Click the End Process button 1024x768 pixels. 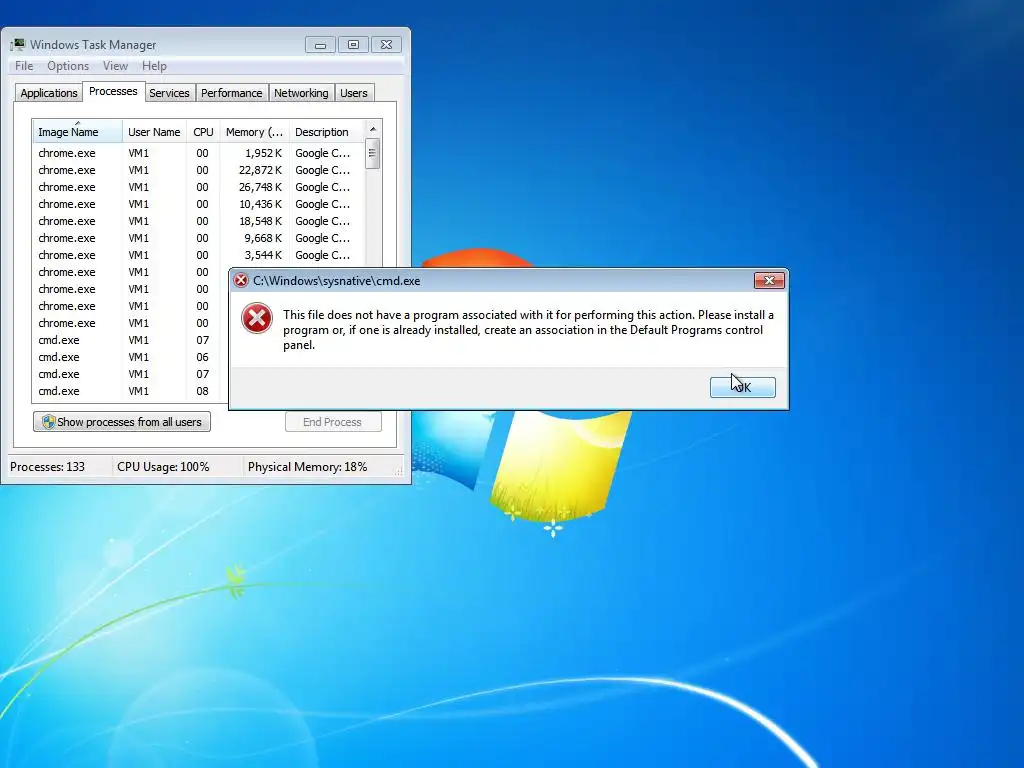333,422
